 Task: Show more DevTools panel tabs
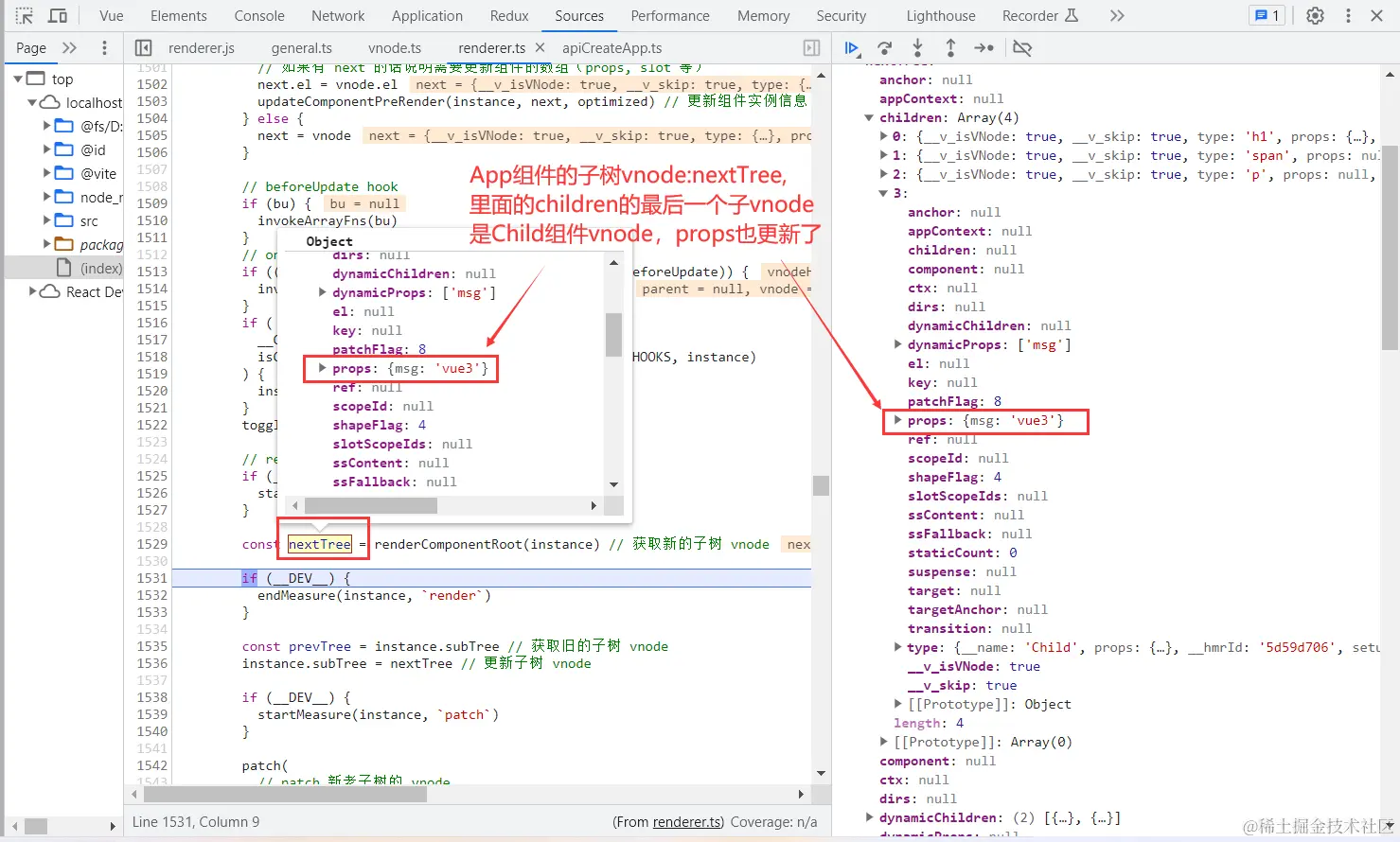(x=1117, y=16)
